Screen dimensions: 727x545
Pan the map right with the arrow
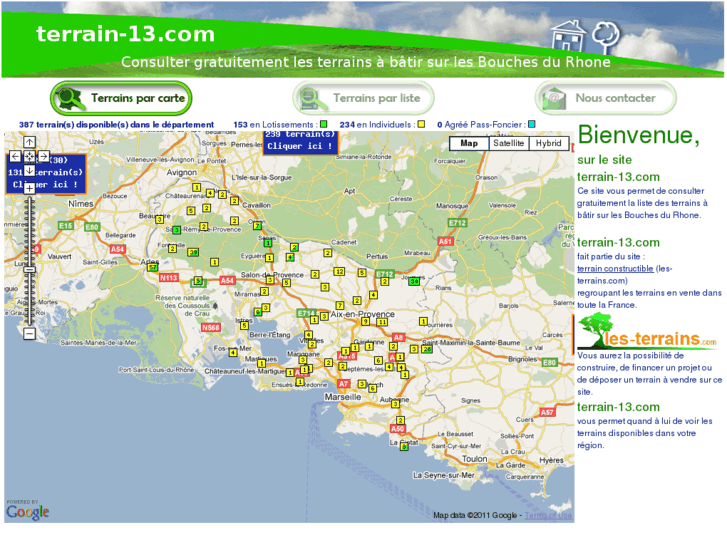click(x=44, y=156)
